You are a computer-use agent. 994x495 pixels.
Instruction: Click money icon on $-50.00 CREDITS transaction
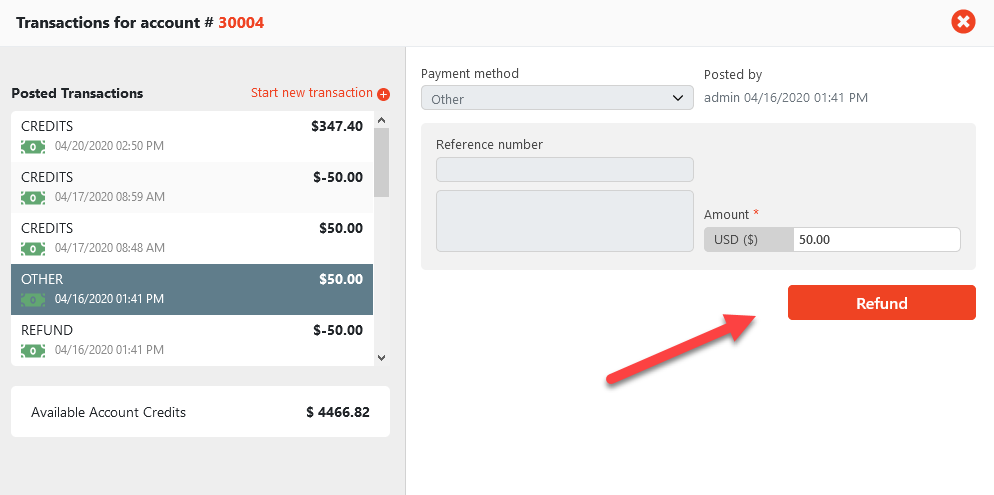(33, 197)
